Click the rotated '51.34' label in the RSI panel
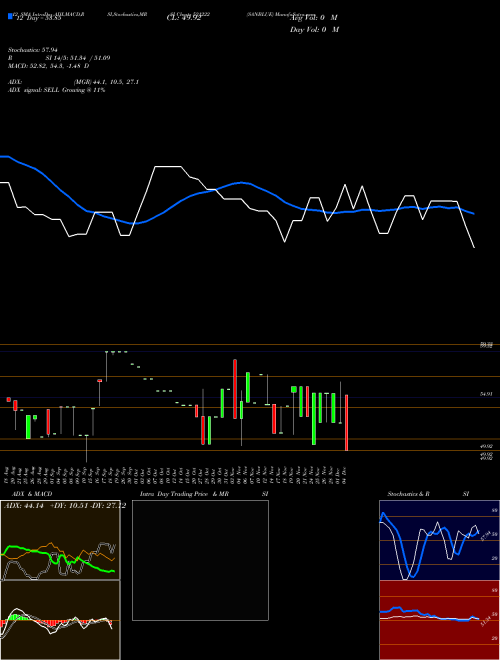Viewport: 500px width, 660px height. click(x=485, y=622)
